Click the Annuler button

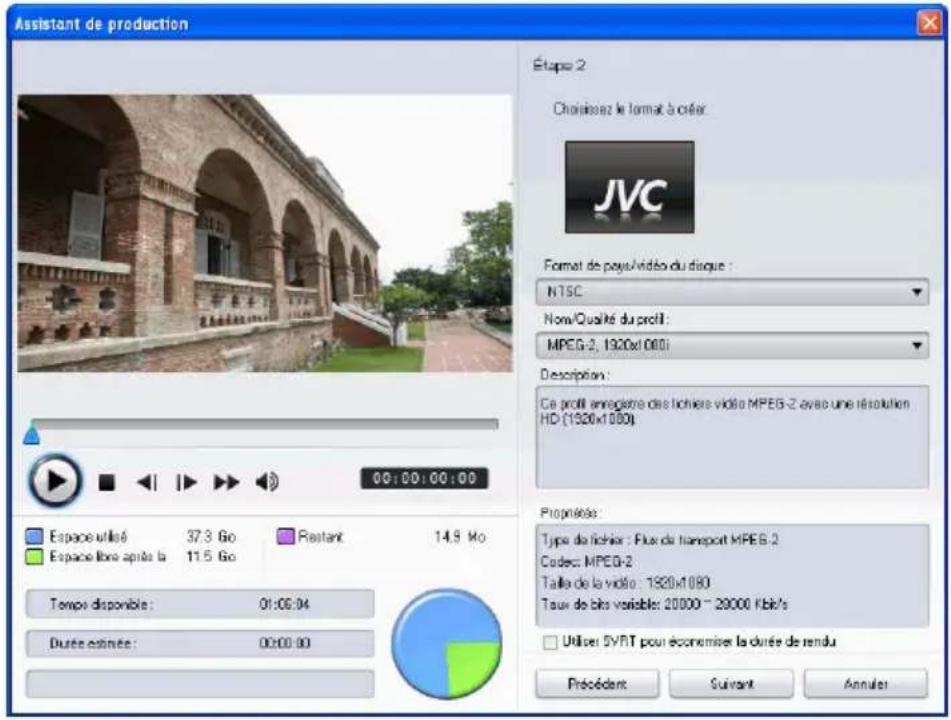click(x=865, y=684)
